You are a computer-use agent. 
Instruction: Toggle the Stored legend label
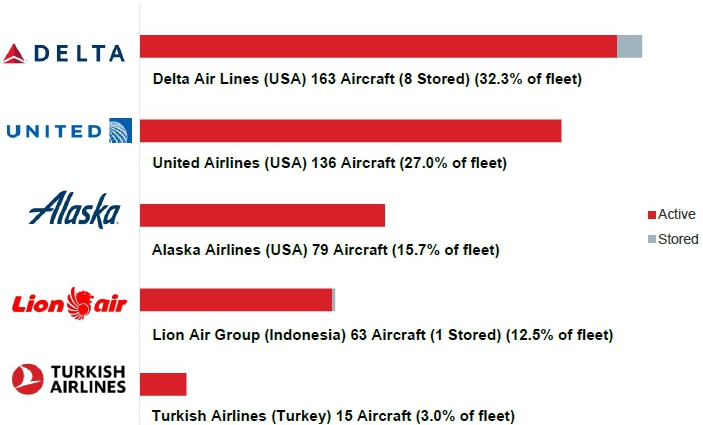678,240
